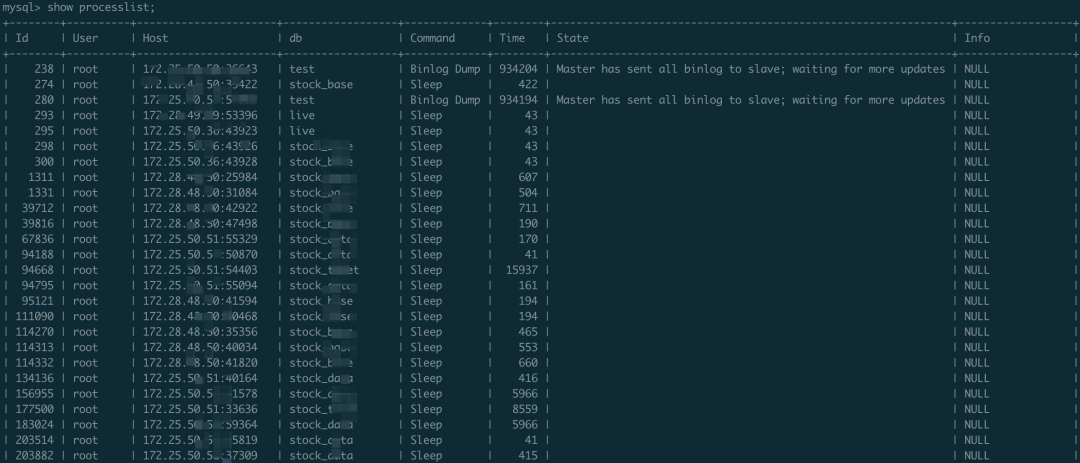Select the process Id 94668

tap(36, 270)
